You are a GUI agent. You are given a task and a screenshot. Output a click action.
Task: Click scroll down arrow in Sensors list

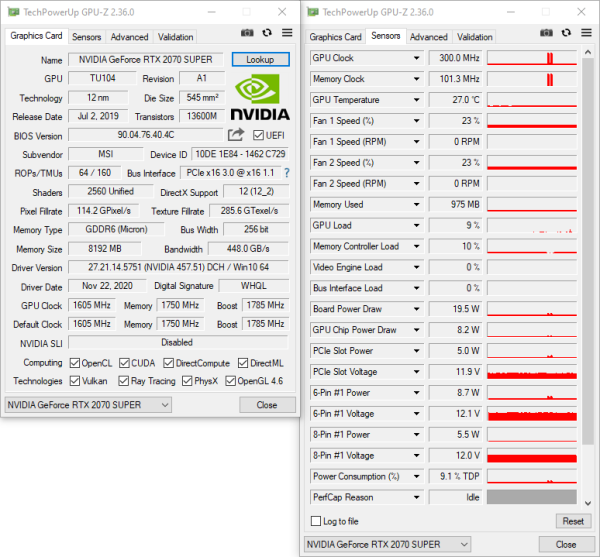click(587, 503)
